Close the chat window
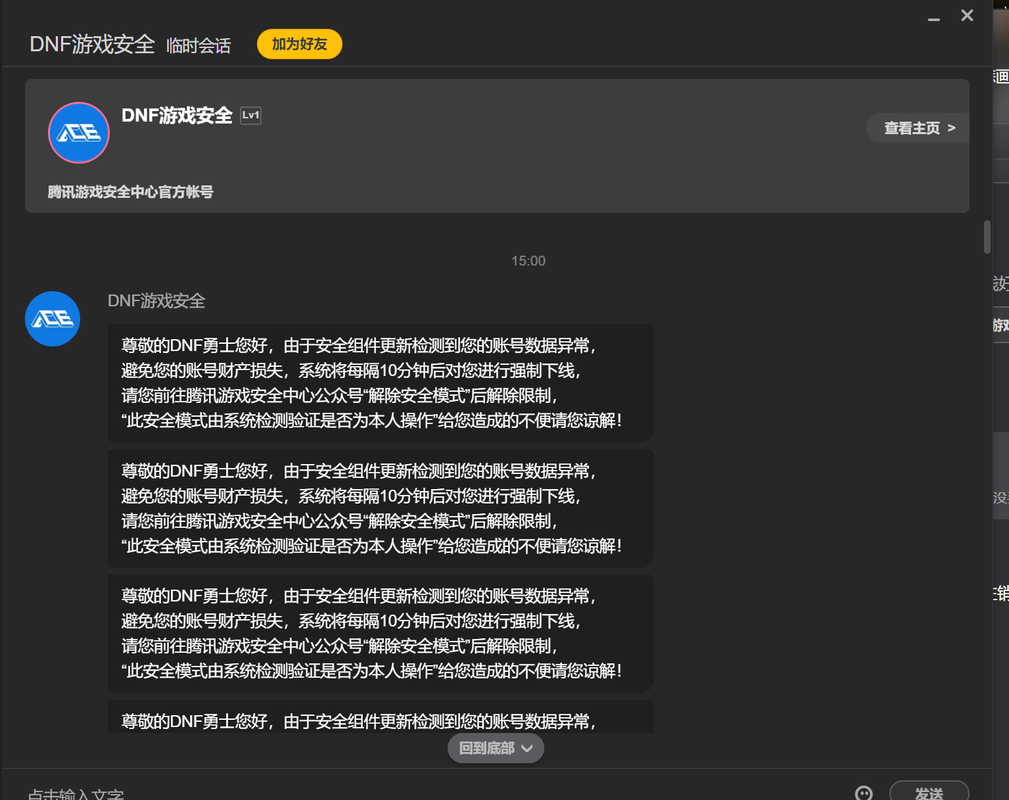The image size is (1009, 800). (967, 15)
